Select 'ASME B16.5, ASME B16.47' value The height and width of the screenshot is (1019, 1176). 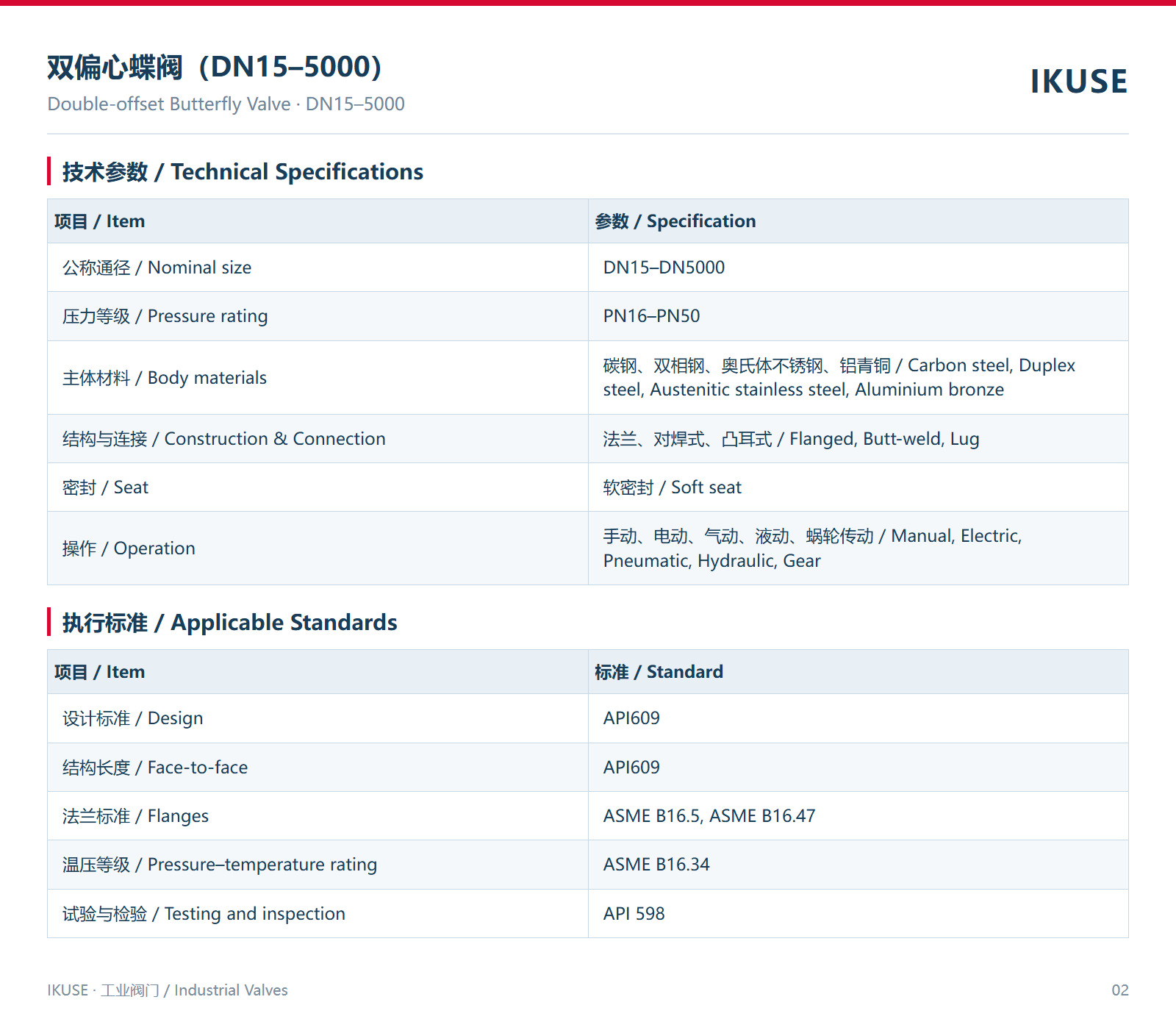tap(709, 816)
